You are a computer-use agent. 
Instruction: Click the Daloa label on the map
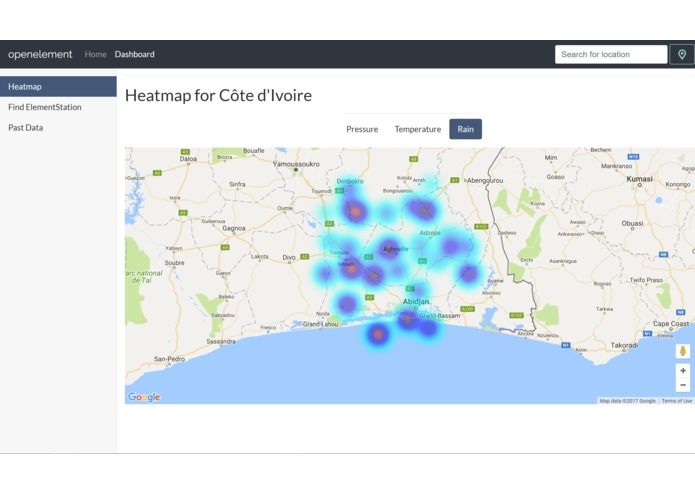point(188,159)
